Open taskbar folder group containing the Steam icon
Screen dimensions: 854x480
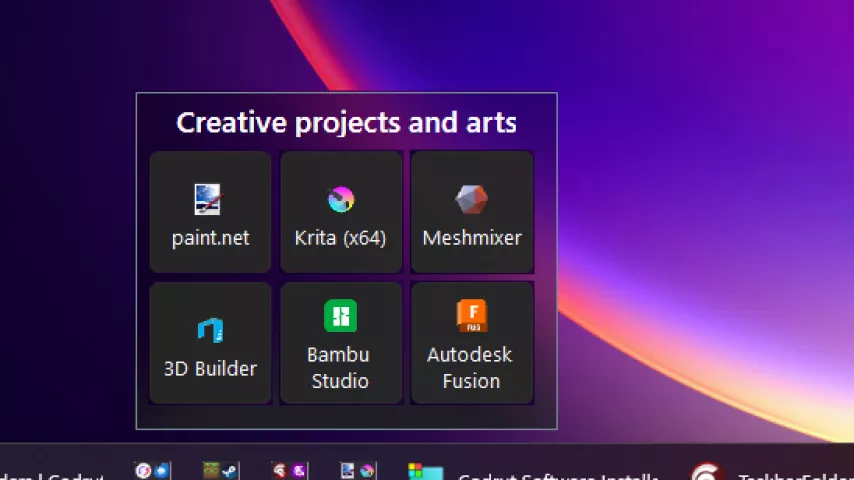point(221,470)
